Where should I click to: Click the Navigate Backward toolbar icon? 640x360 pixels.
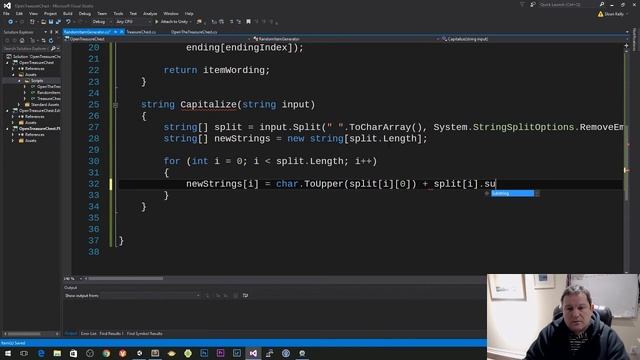point(11,22)
